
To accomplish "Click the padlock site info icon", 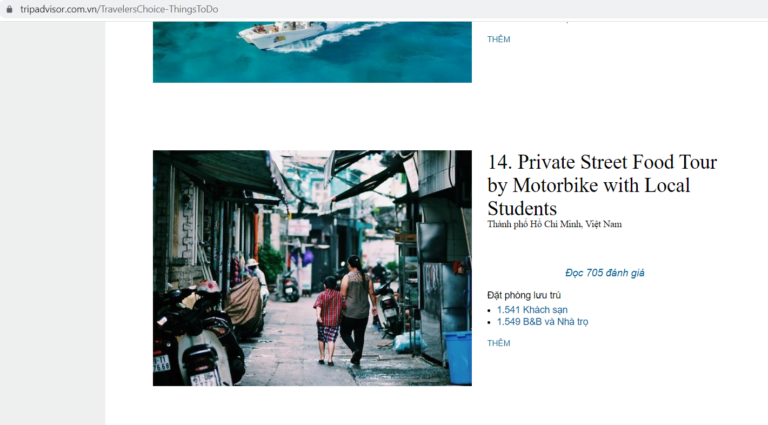I will pos(9,9).
